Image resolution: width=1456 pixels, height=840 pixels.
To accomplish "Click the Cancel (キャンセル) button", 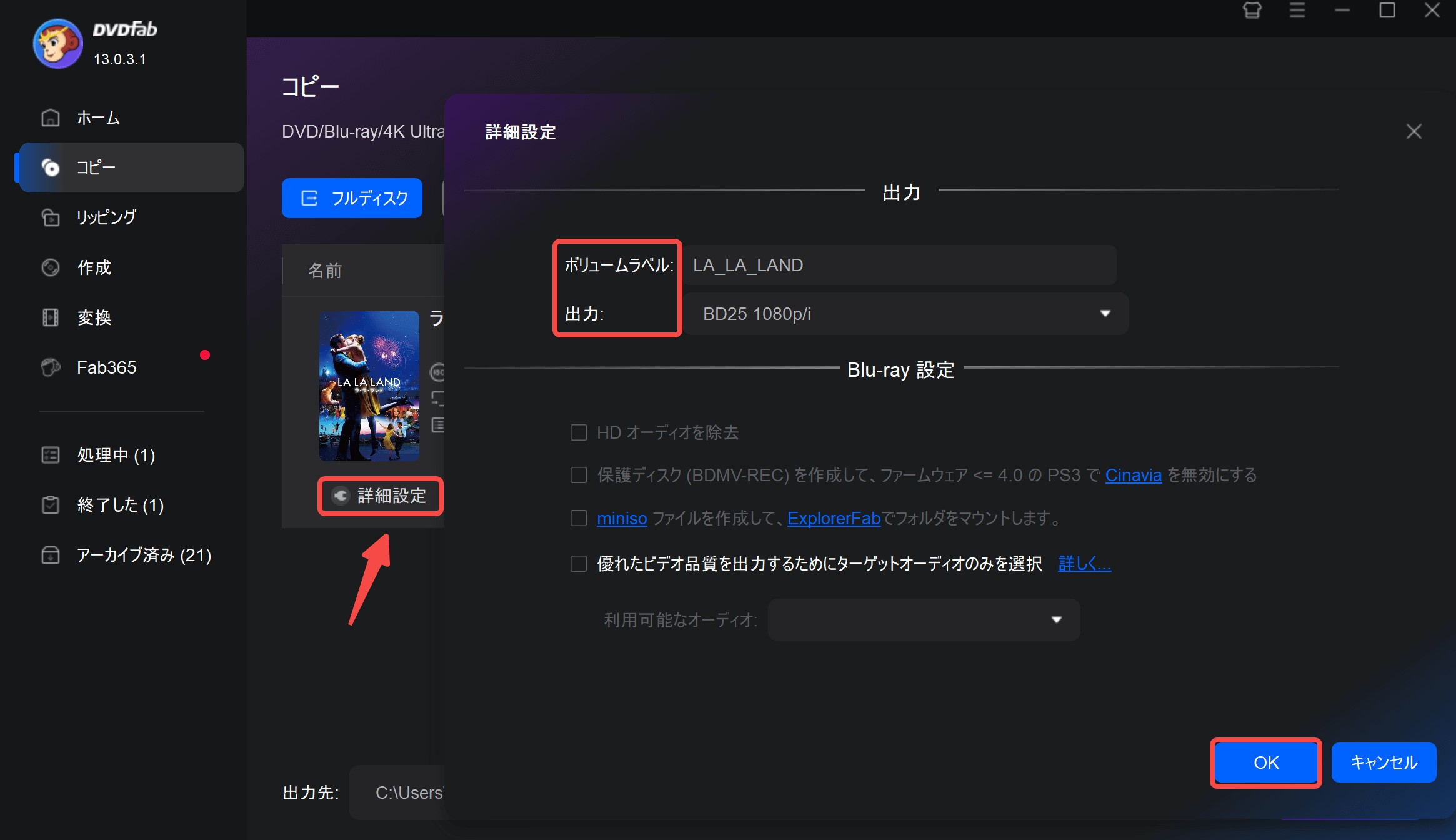I will [1384, 762].
